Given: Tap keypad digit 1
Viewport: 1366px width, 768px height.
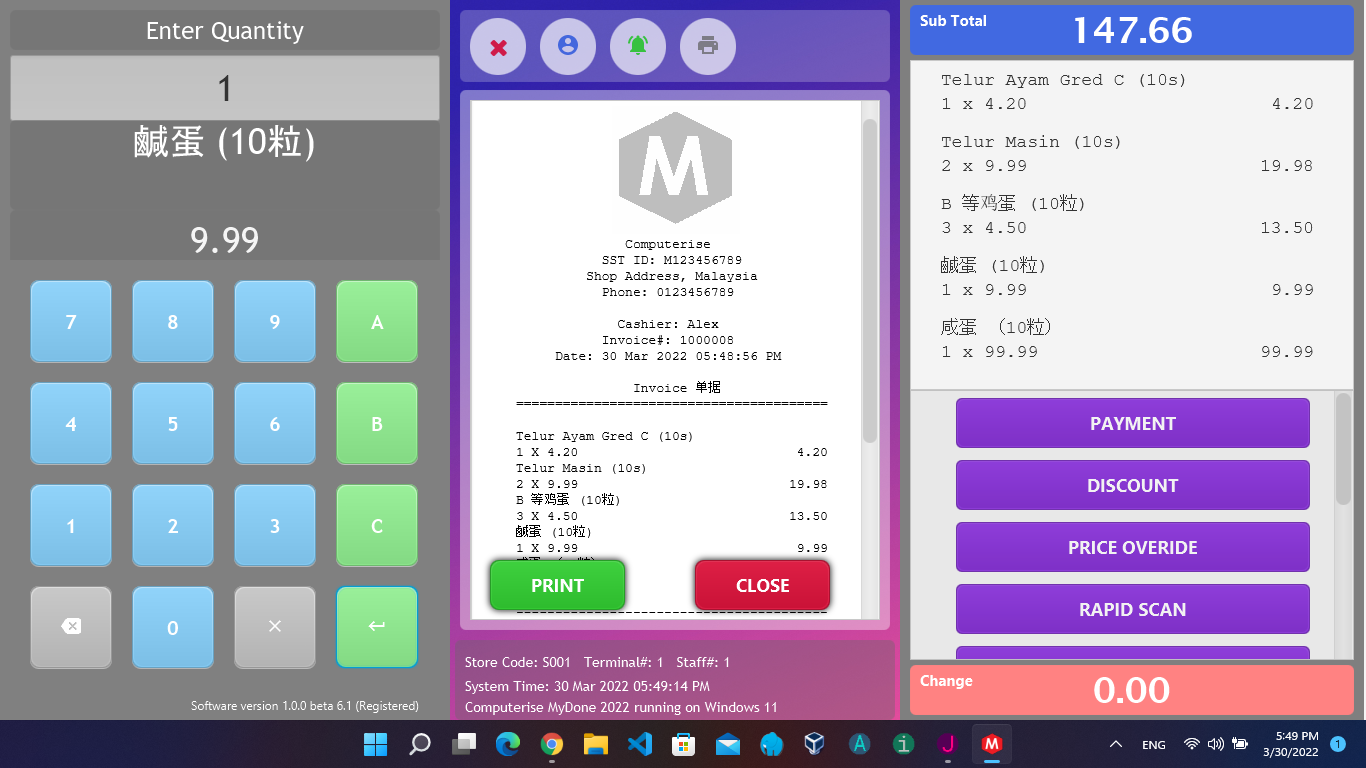Looking at the screenshot, I should click(x=71, y=526).
